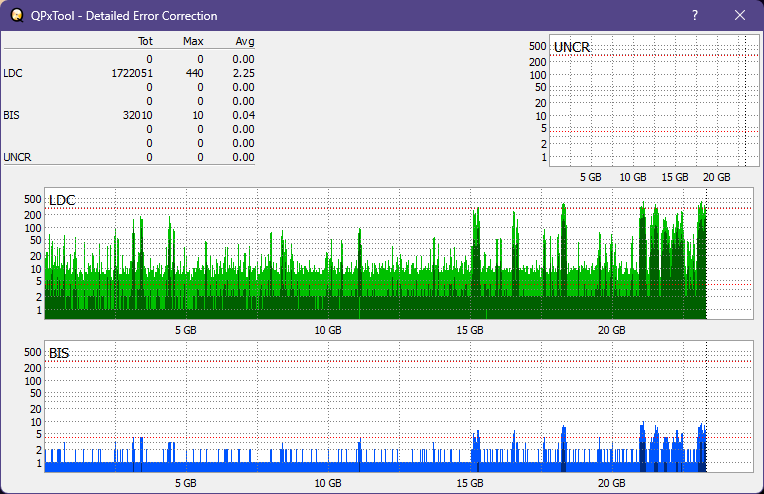Click the BIS total value 32010
Image resolution: width=764 pixels, height=494 pixels.
pos(137,115)
